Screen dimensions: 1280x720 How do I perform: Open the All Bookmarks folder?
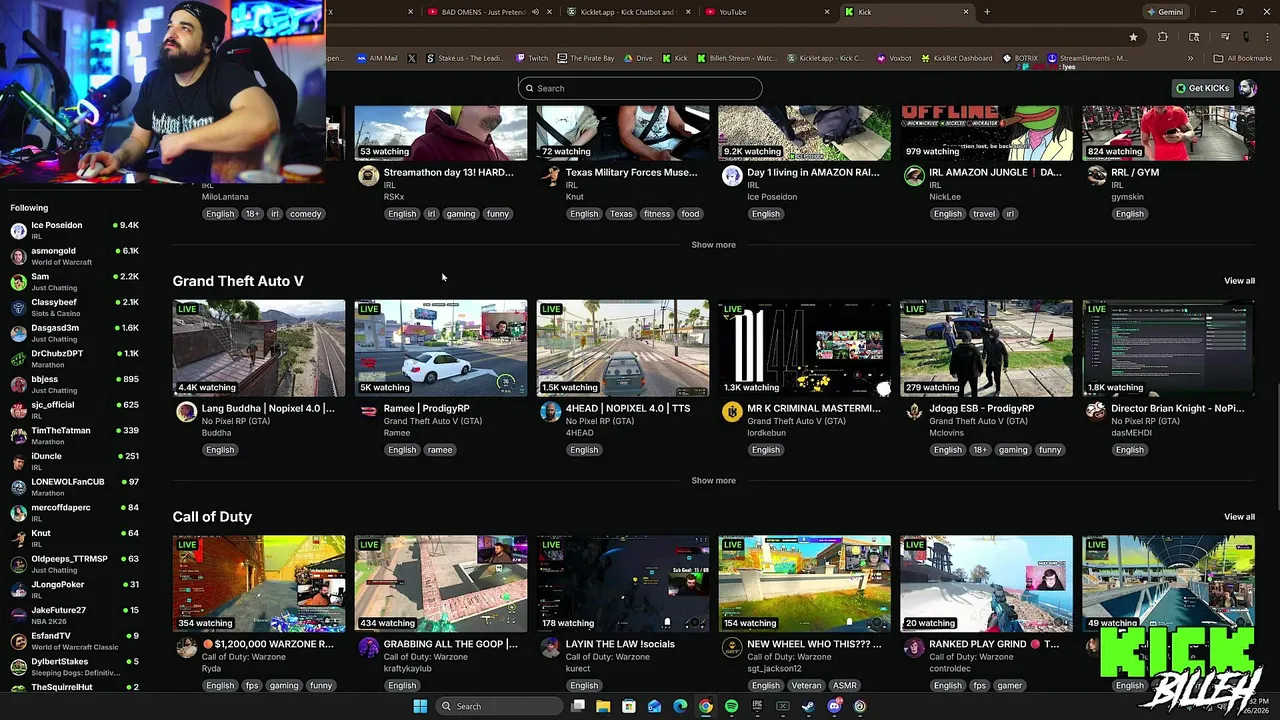click(x=1242, y=58)
